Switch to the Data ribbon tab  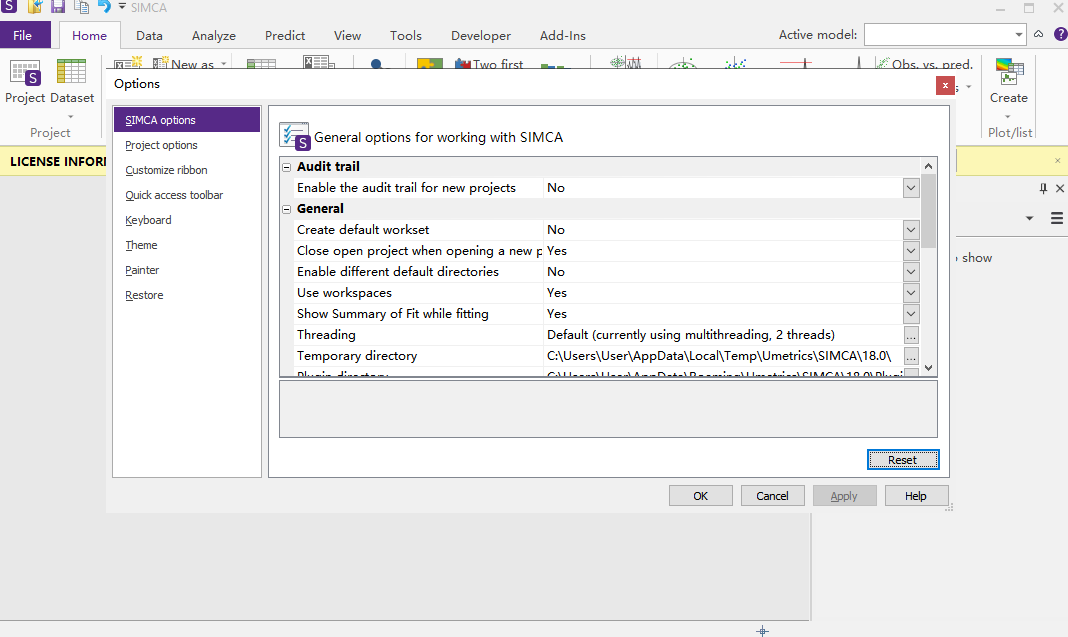(x=149, y=35)
